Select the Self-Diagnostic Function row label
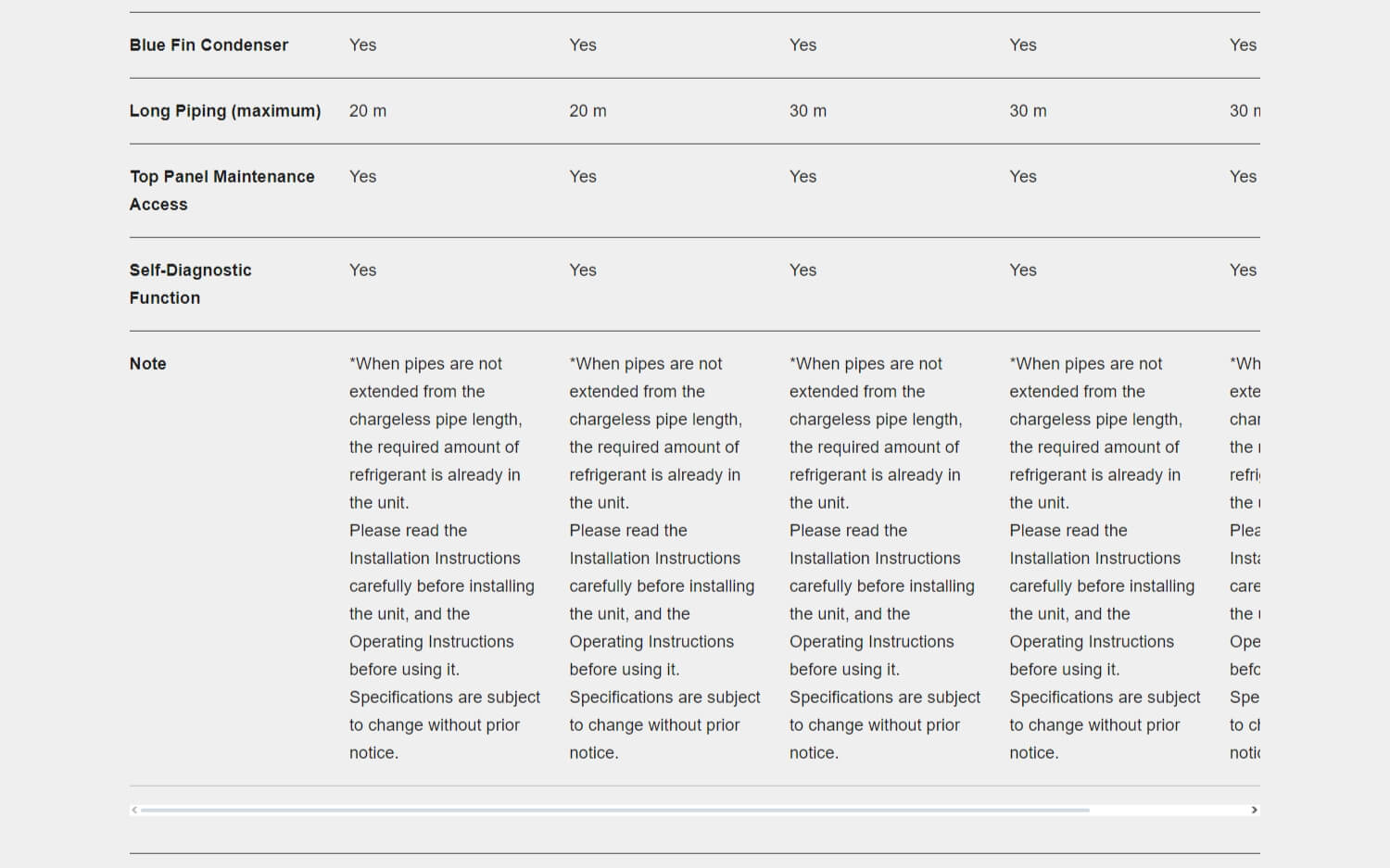Image resolution: width=1390 pixels, height=868 pixels. pos(191,283)
